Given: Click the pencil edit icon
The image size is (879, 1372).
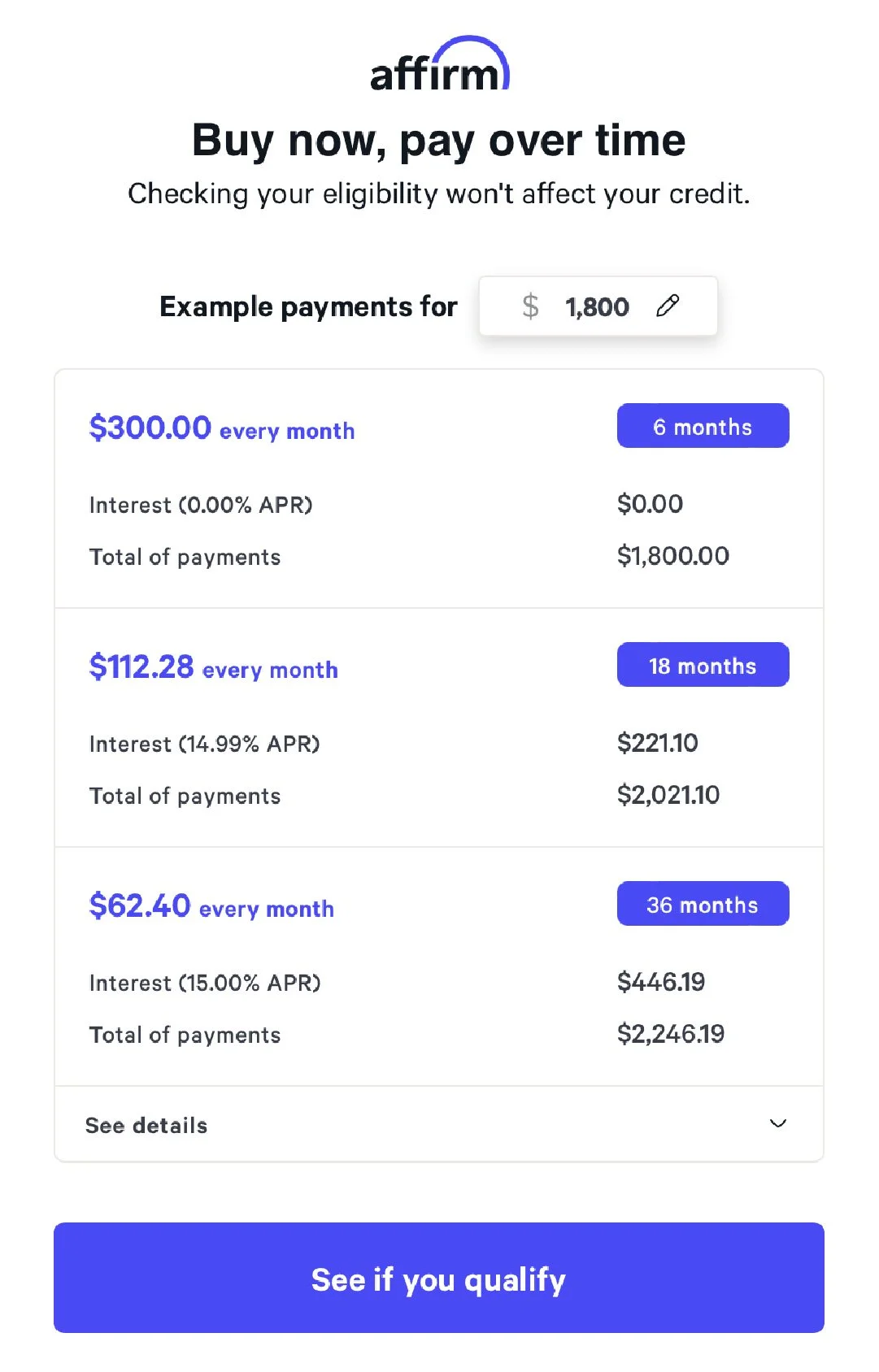Looking at the screenshot, I should coord(668,306).
